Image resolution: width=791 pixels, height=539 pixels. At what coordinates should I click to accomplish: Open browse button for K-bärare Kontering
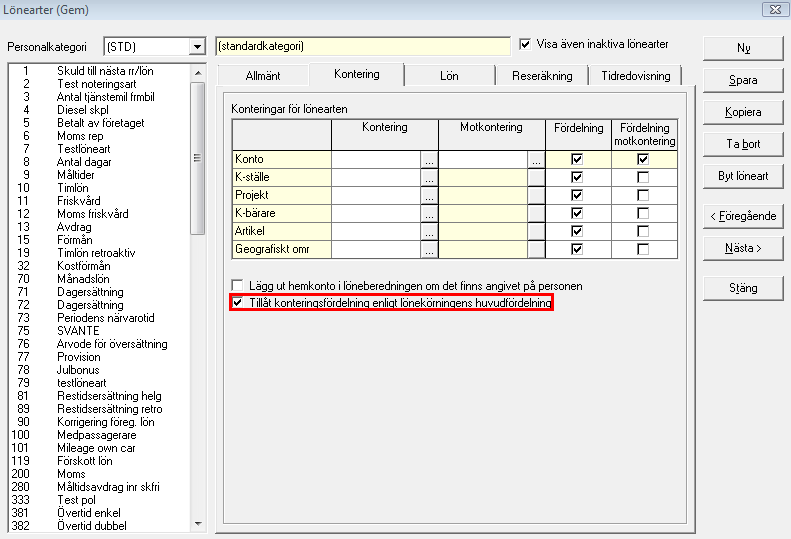tap(429, 213)
